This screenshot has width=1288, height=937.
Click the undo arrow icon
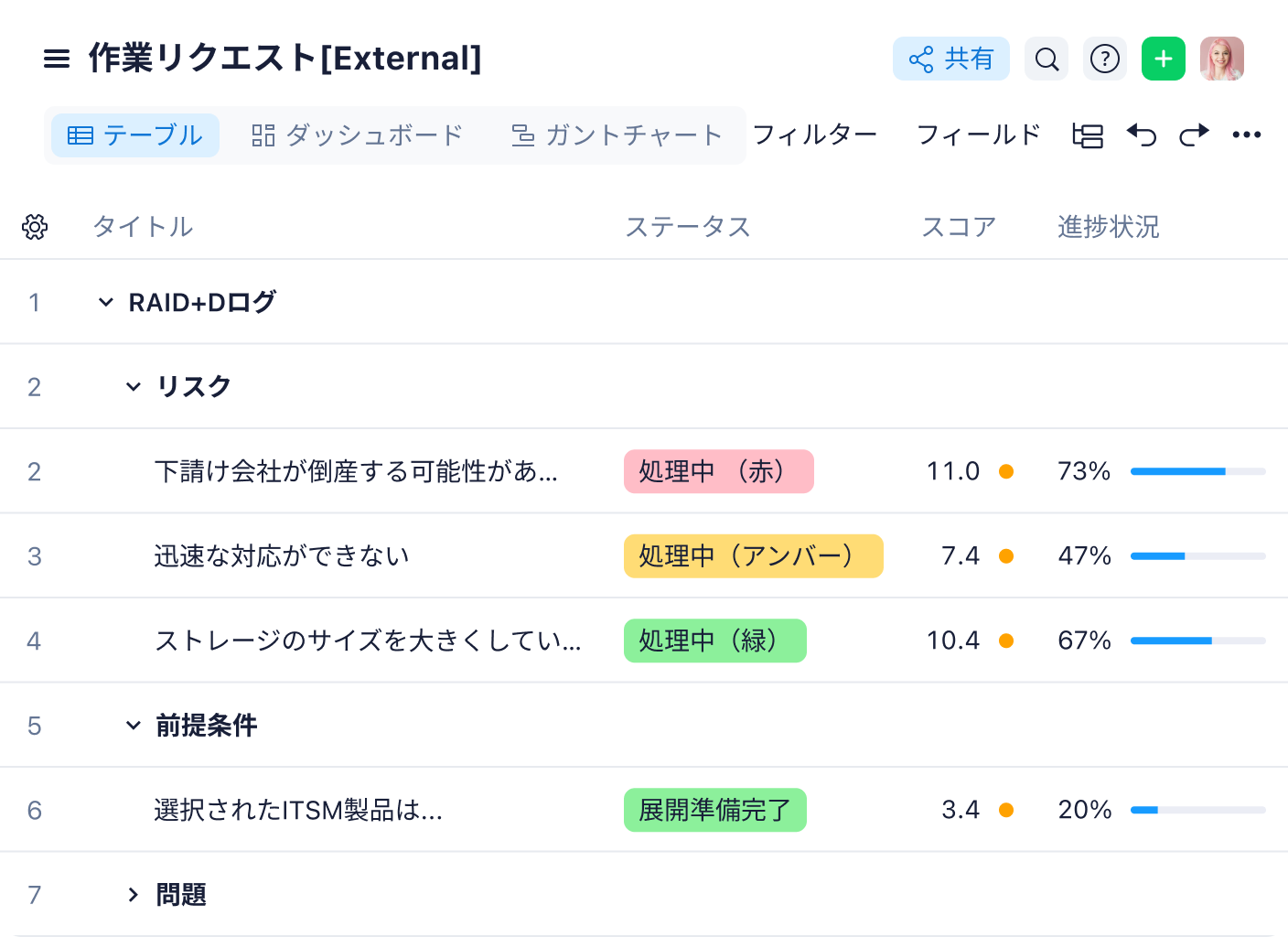[x=1142, y=135]
